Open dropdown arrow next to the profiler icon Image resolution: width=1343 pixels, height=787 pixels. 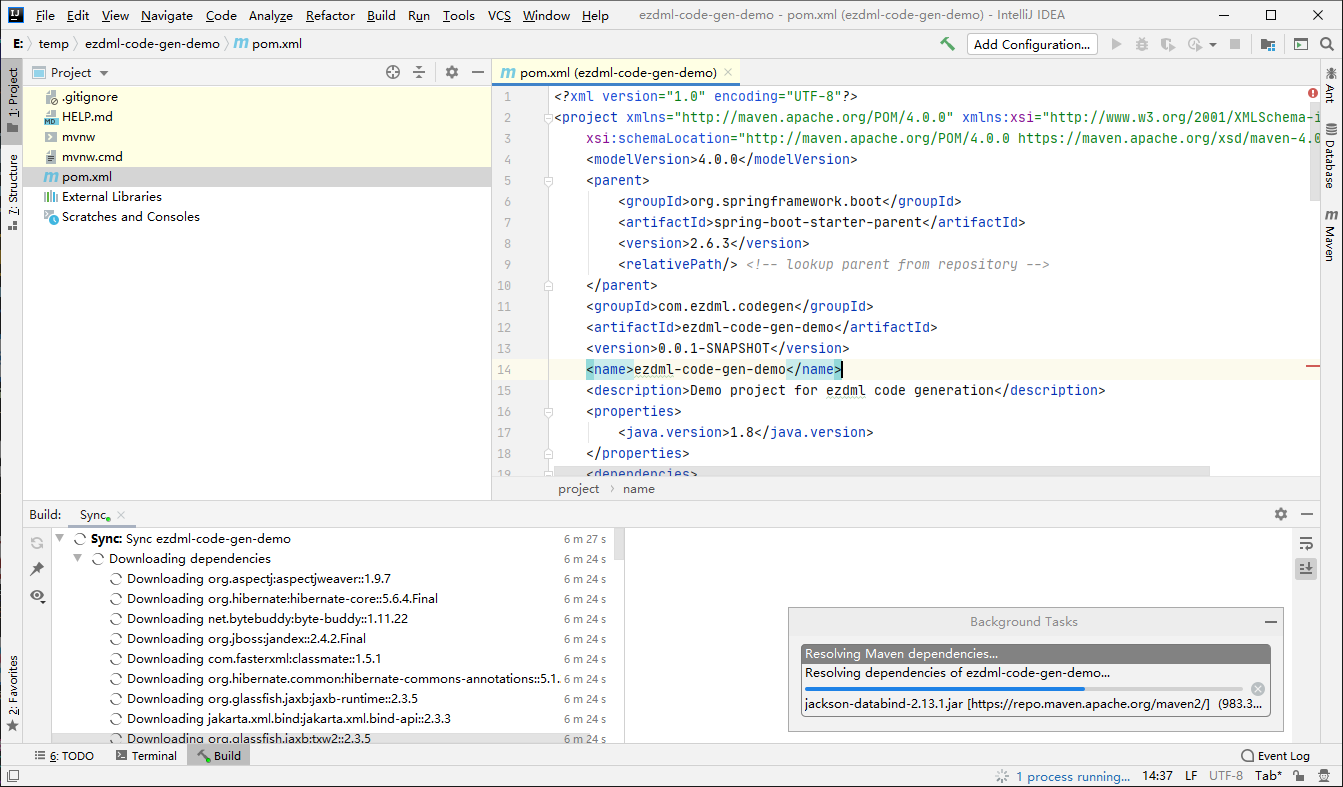pyautogui.click(x=1213, y=45)
